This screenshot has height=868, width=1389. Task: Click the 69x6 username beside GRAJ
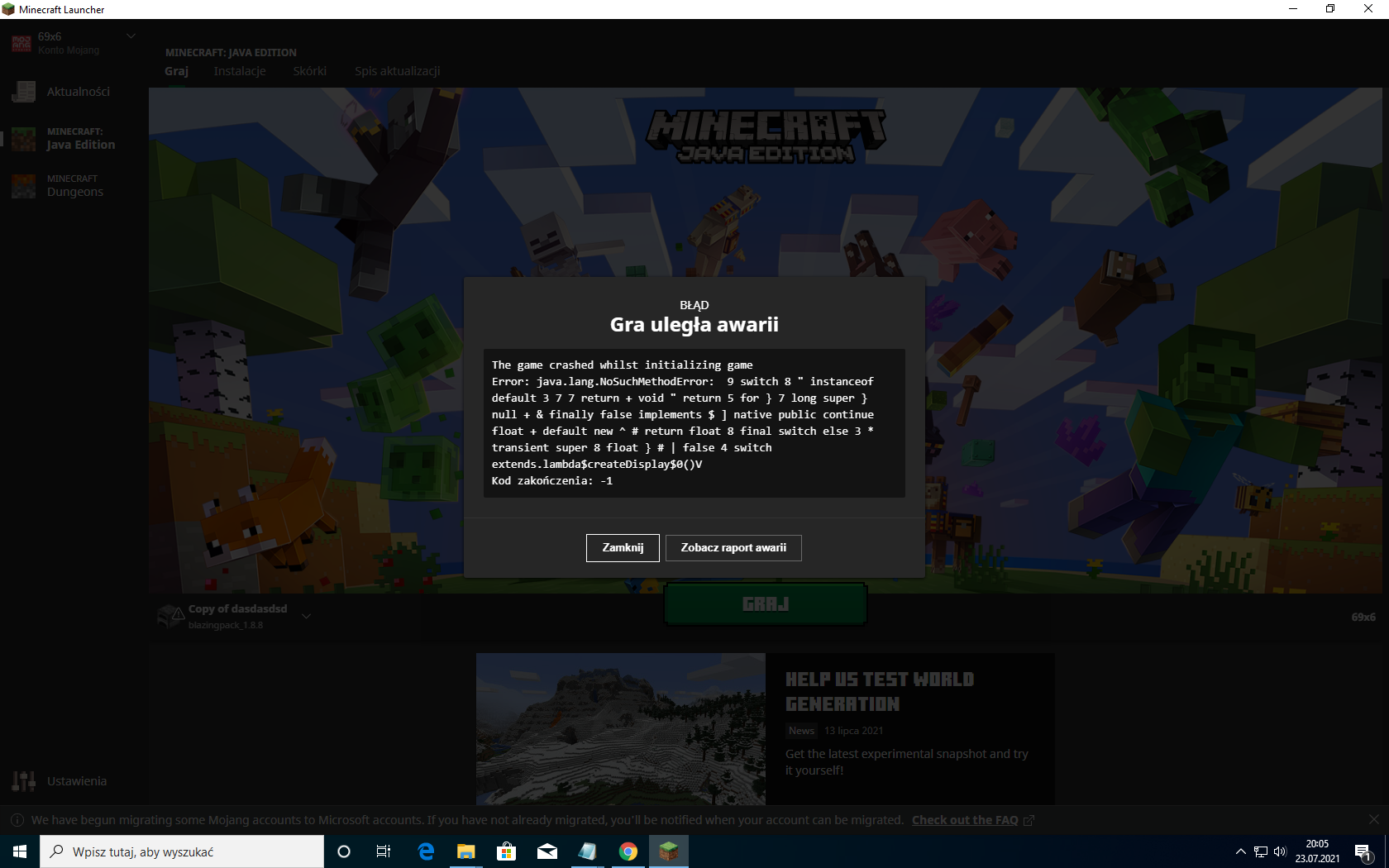coord(1363,617)
